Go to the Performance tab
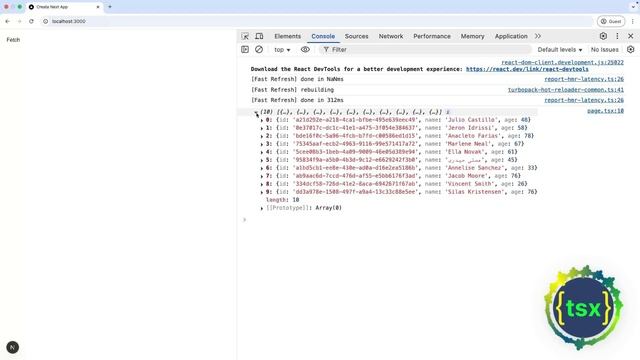 432,36
